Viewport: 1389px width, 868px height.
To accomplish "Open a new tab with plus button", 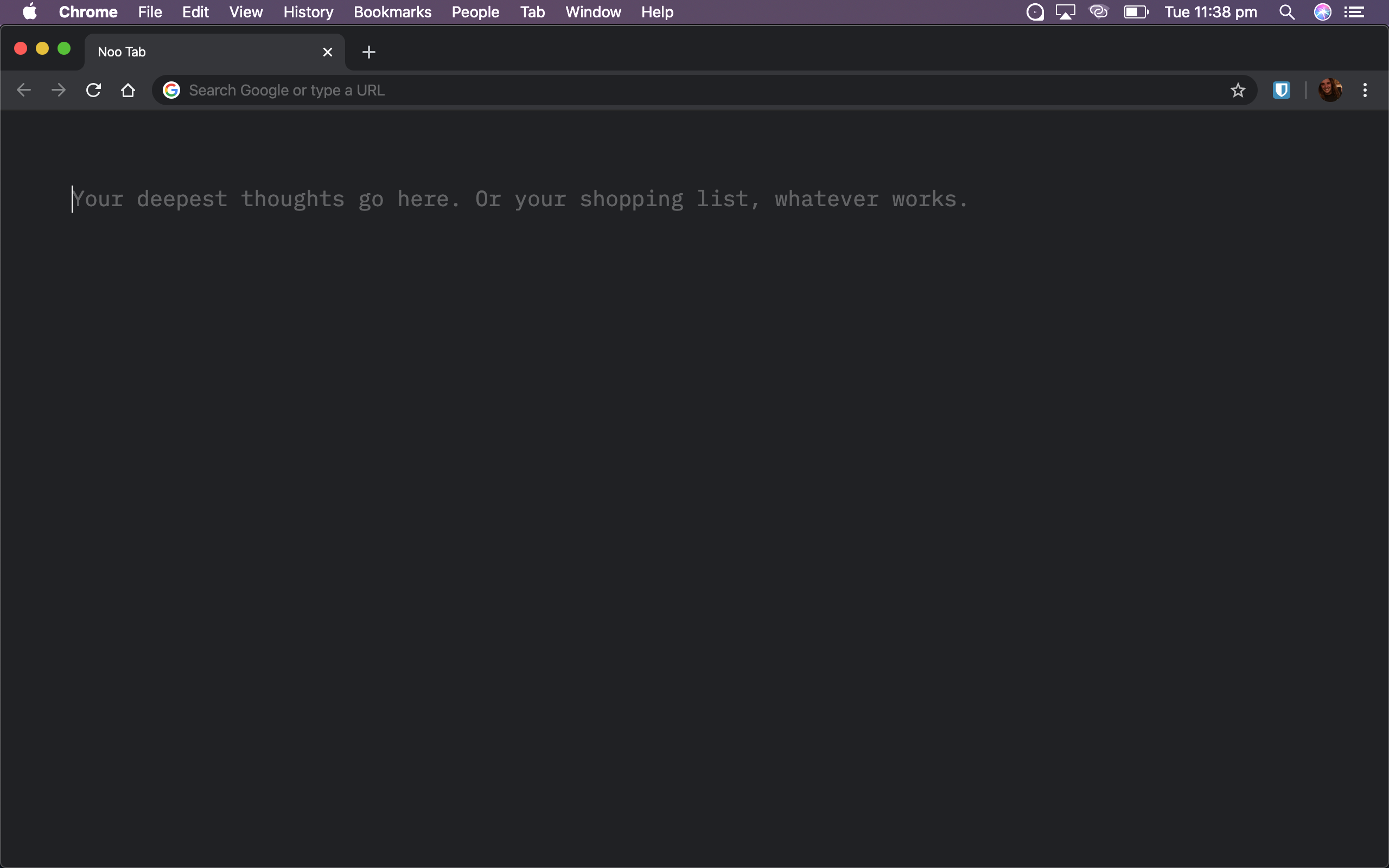I will 368,52.
